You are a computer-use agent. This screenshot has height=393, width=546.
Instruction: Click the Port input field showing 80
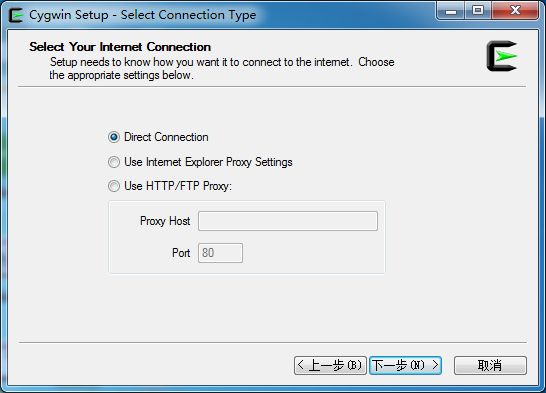pyautogui.click(x=220, y=253)
